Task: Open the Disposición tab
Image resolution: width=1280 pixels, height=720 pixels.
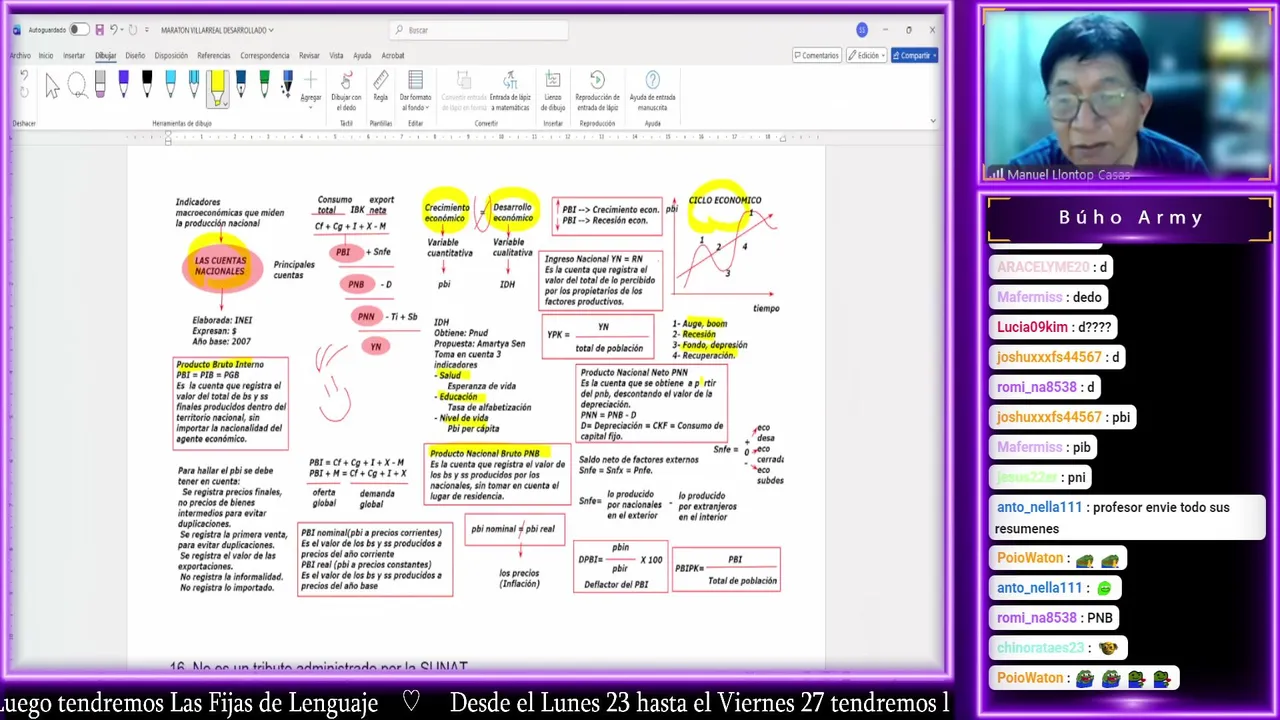Action: click(x=171, y=56)
